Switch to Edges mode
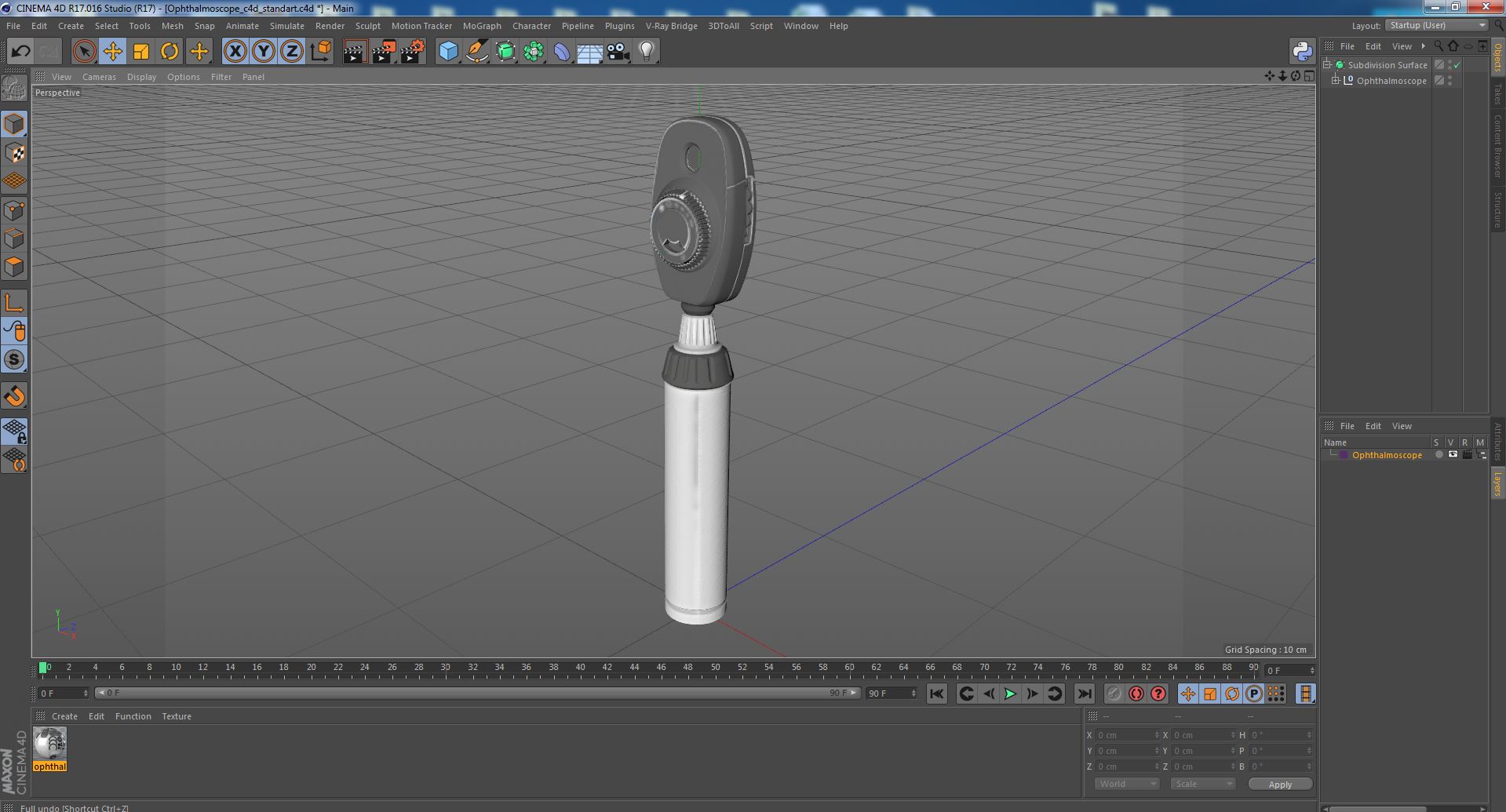The image size is (1506, 812). (x=14, y=239)
